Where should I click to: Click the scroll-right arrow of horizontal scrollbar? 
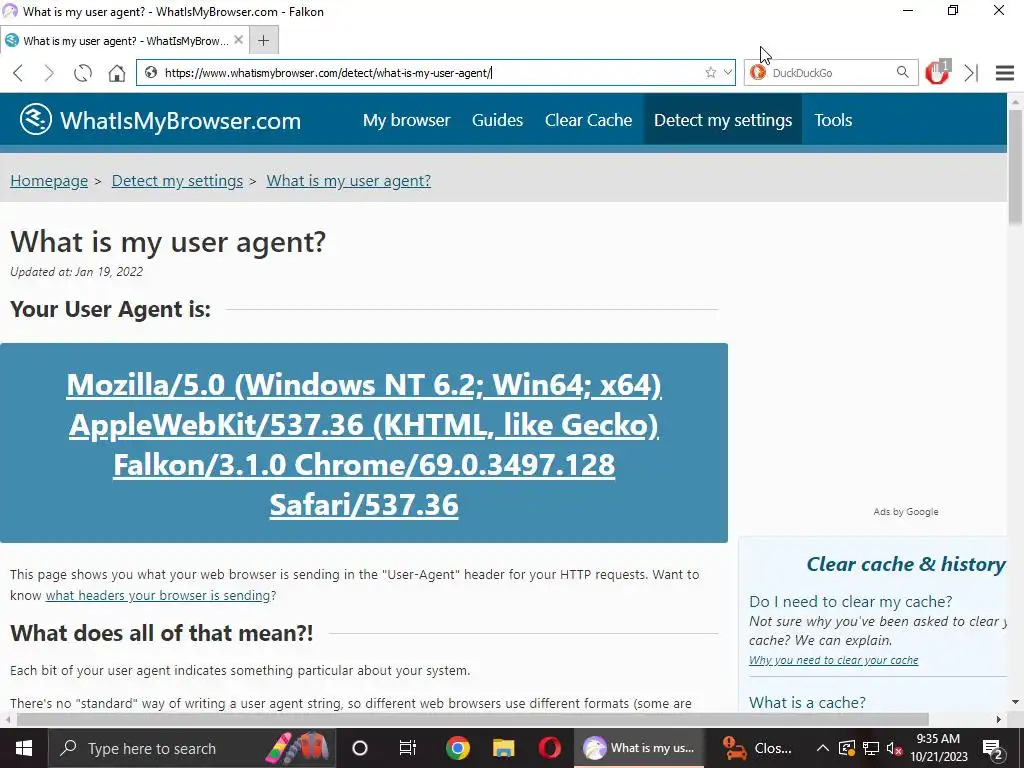point(999,719)
